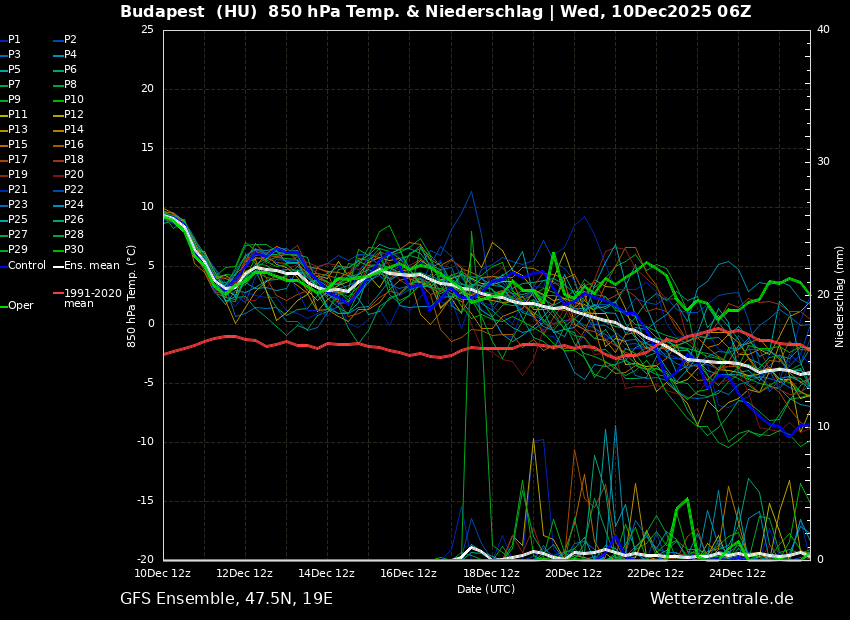Select the P10 legend entry
The height and width of the screenshot is (620, 850).
click(x=73, y=100)
